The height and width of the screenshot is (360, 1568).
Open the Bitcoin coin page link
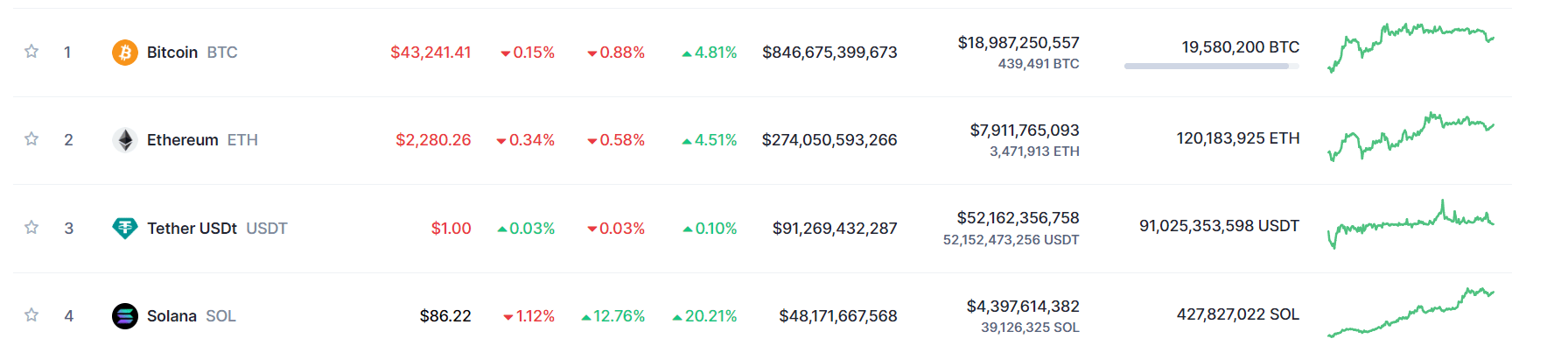tap(192, 53)
